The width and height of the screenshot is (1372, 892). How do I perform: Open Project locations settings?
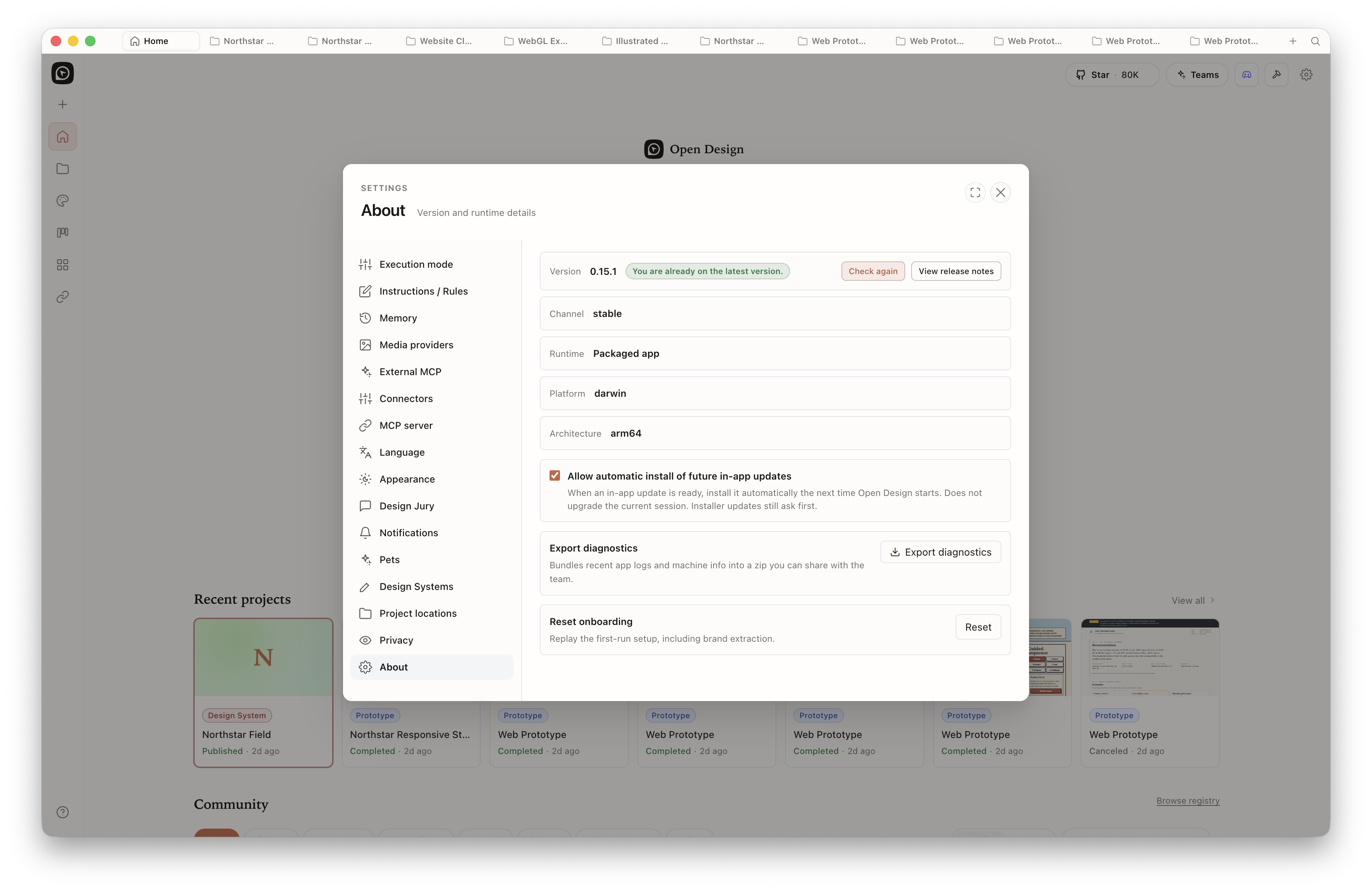[x=431, y=613]
